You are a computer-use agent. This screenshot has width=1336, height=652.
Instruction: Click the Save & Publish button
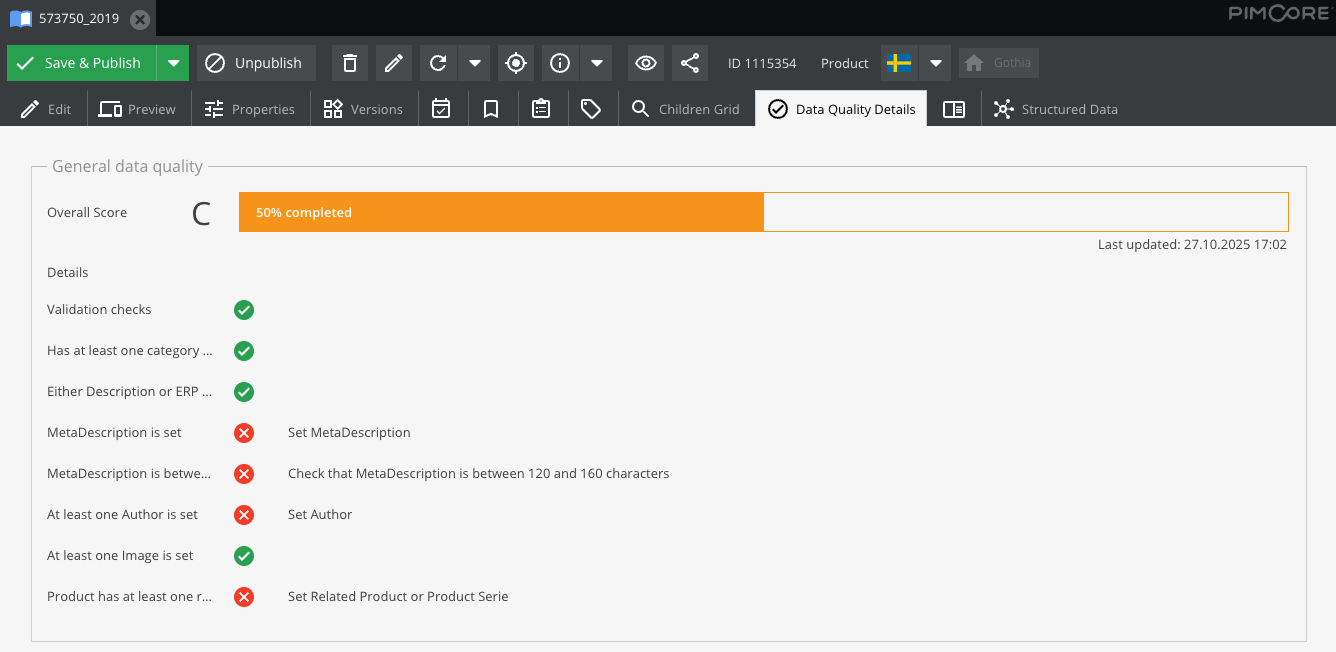[x=81, y=63]
